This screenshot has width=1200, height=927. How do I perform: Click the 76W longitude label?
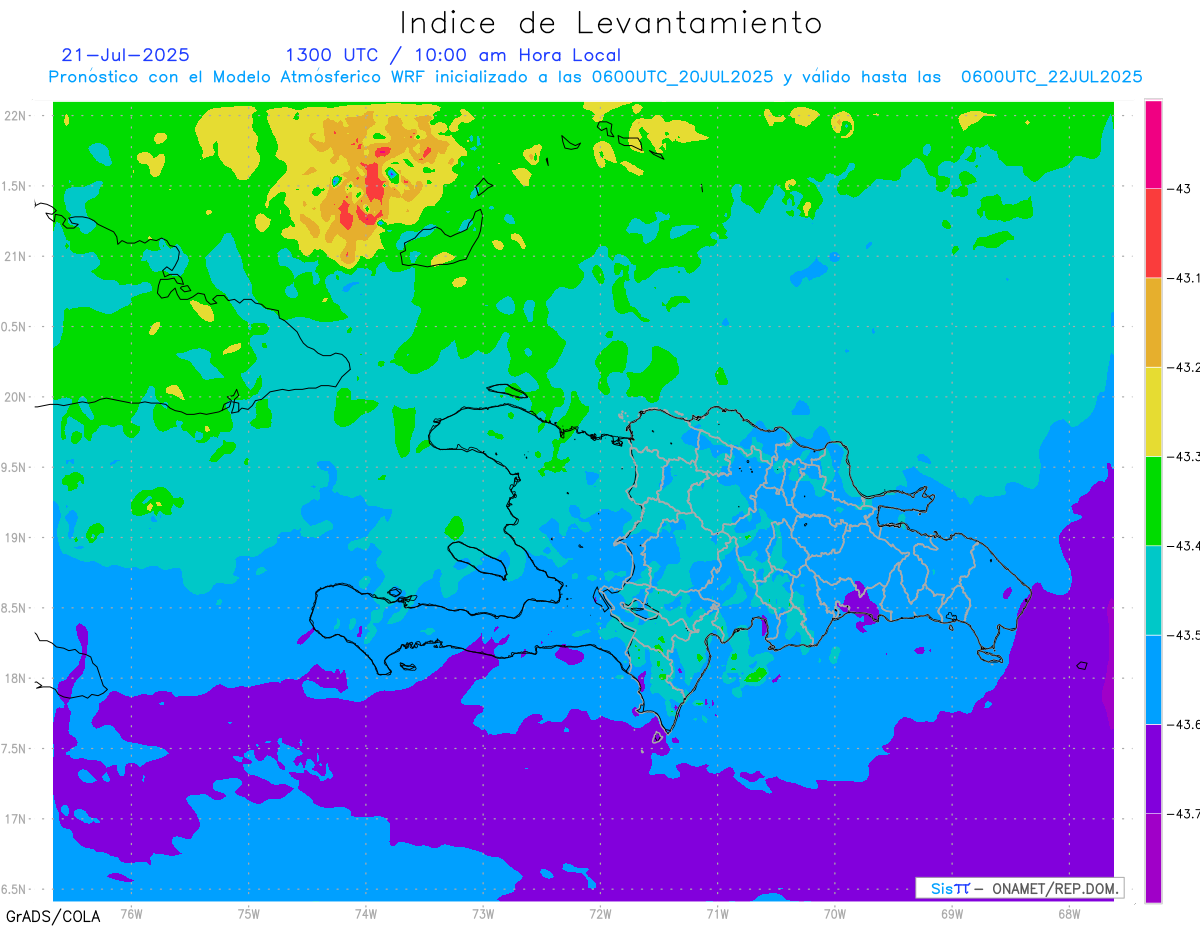click(131, 913)
